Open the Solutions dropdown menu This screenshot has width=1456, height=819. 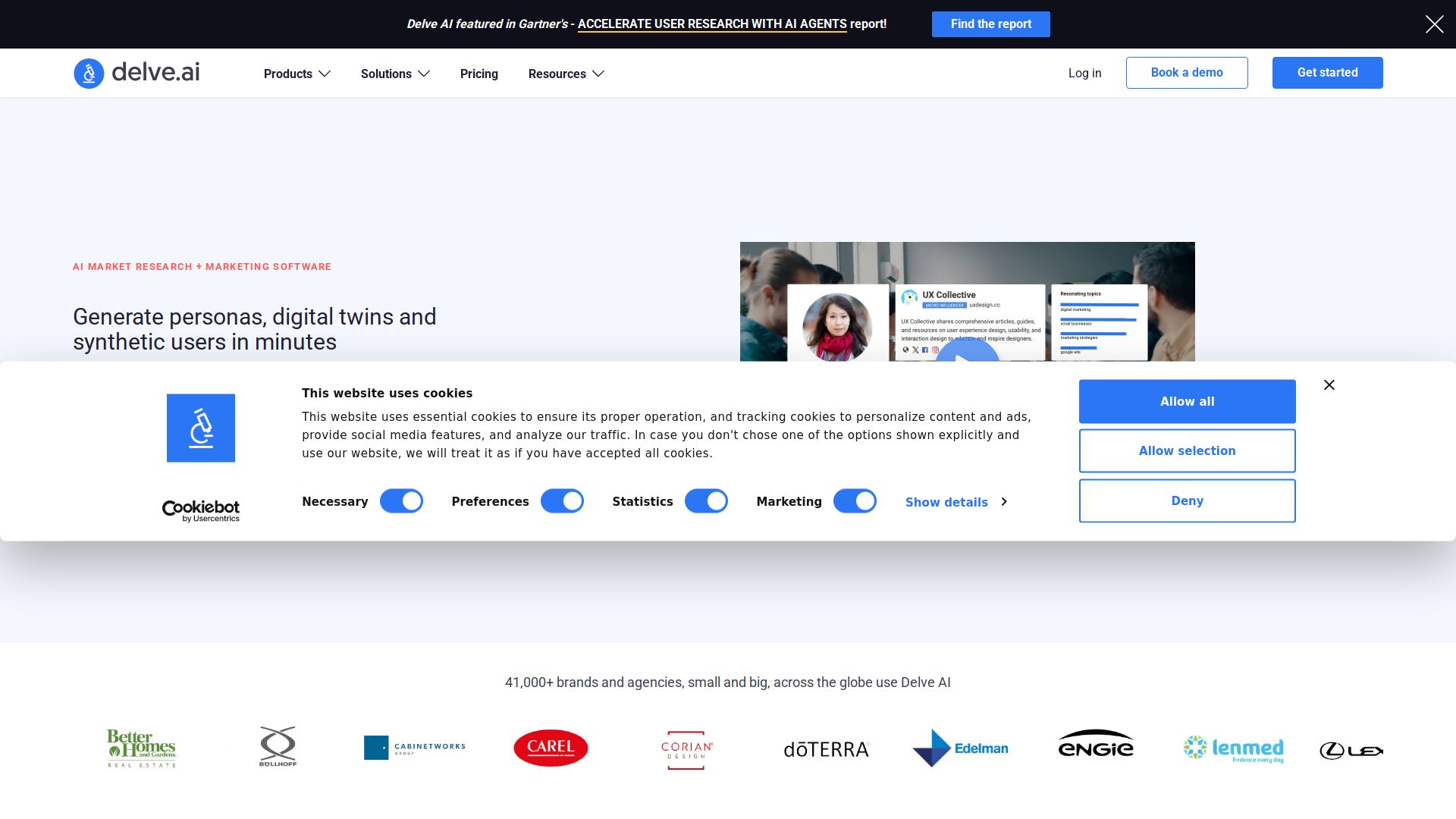click(395, 74)
